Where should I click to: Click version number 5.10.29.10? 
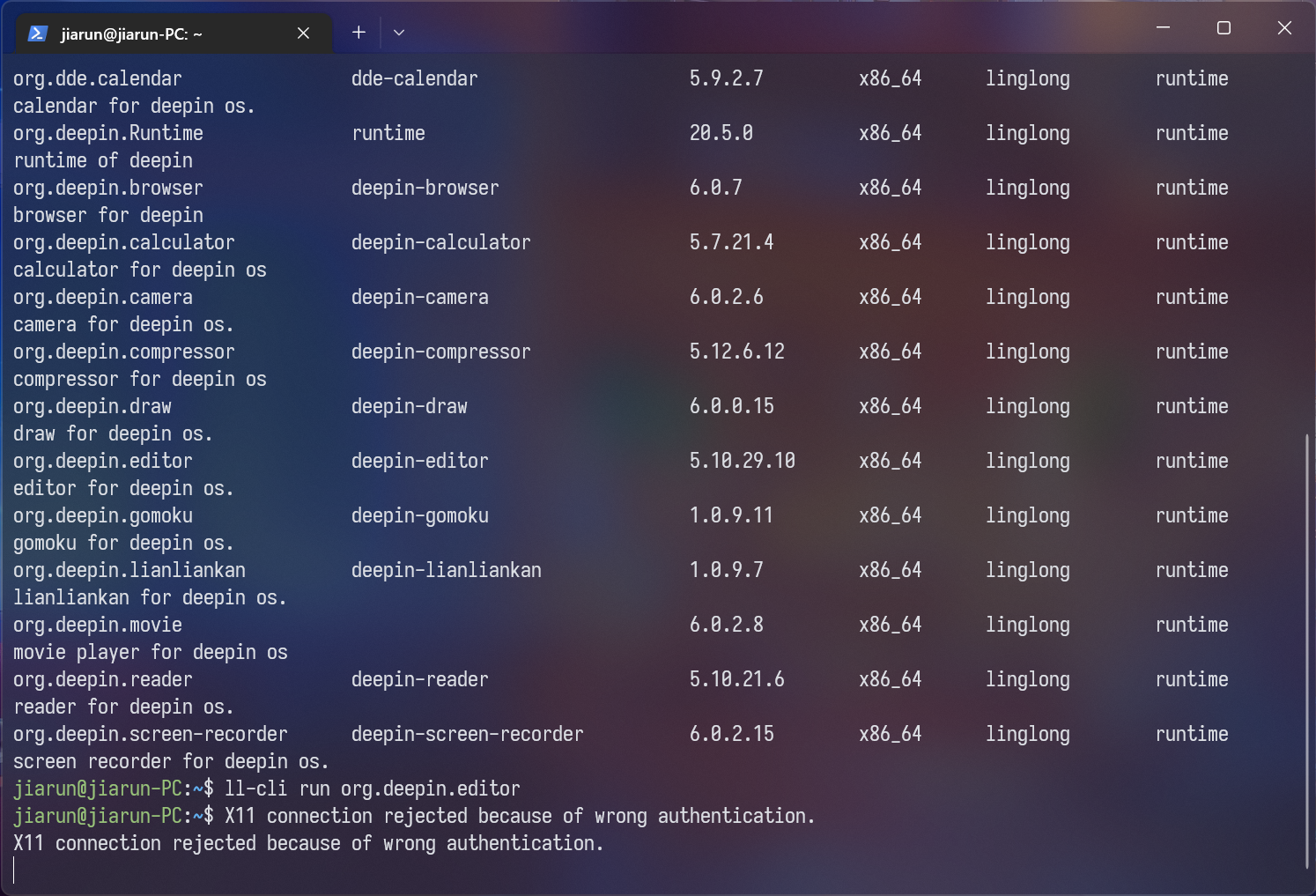(742, 461)
